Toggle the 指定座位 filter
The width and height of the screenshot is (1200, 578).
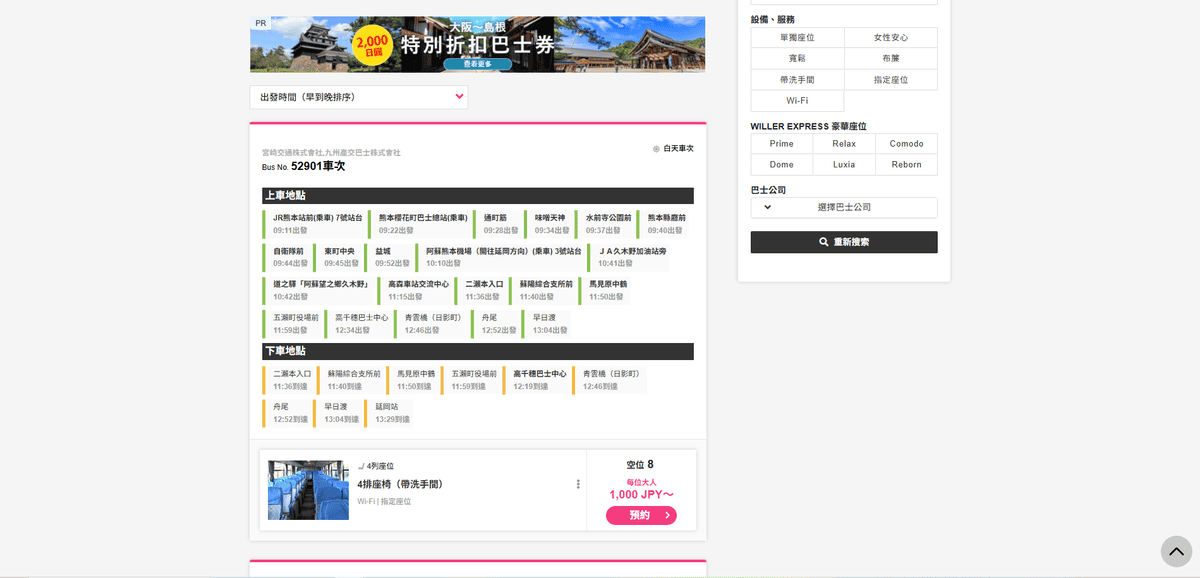(890, 79)
